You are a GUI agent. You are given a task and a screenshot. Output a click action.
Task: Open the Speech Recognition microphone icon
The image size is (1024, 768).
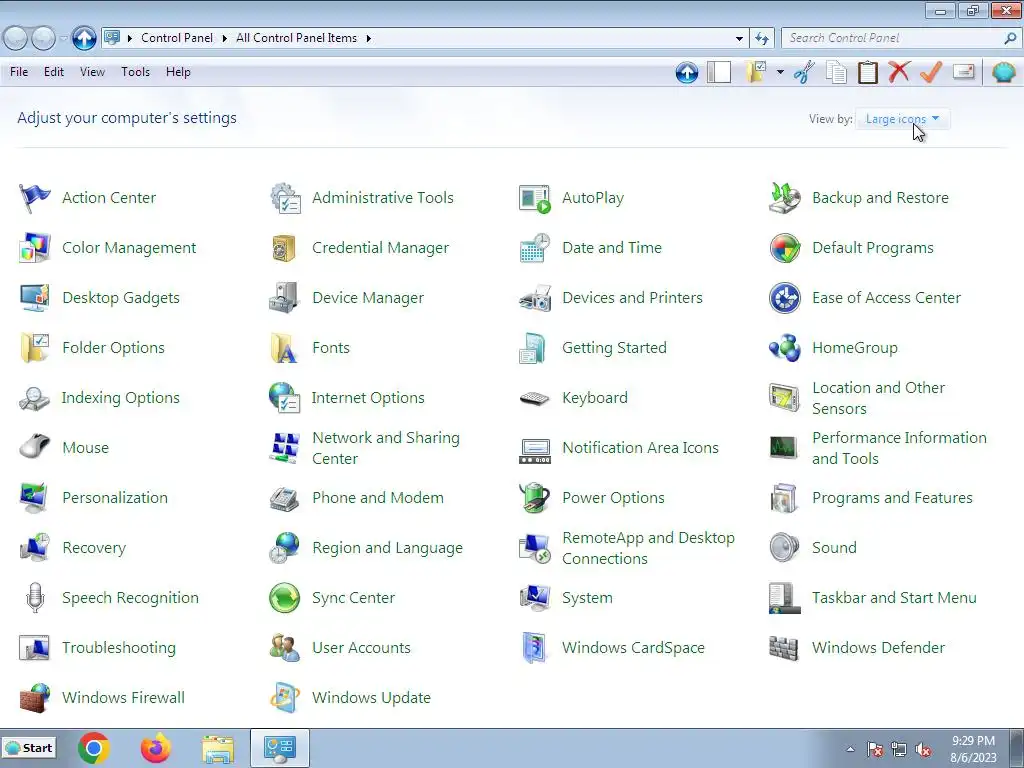pos(35,598)
